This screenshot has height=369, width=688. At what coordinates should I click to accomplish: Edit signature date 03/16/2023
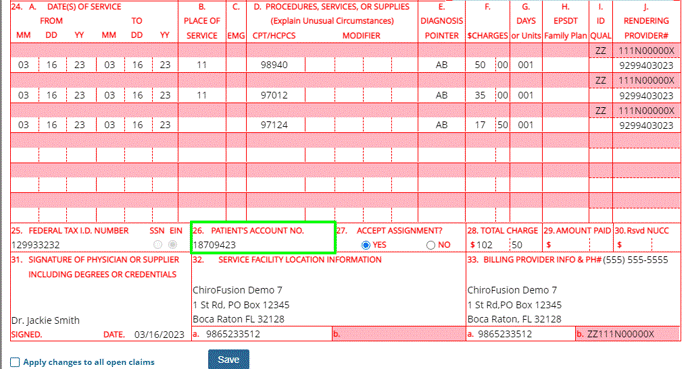pos(159,334)
